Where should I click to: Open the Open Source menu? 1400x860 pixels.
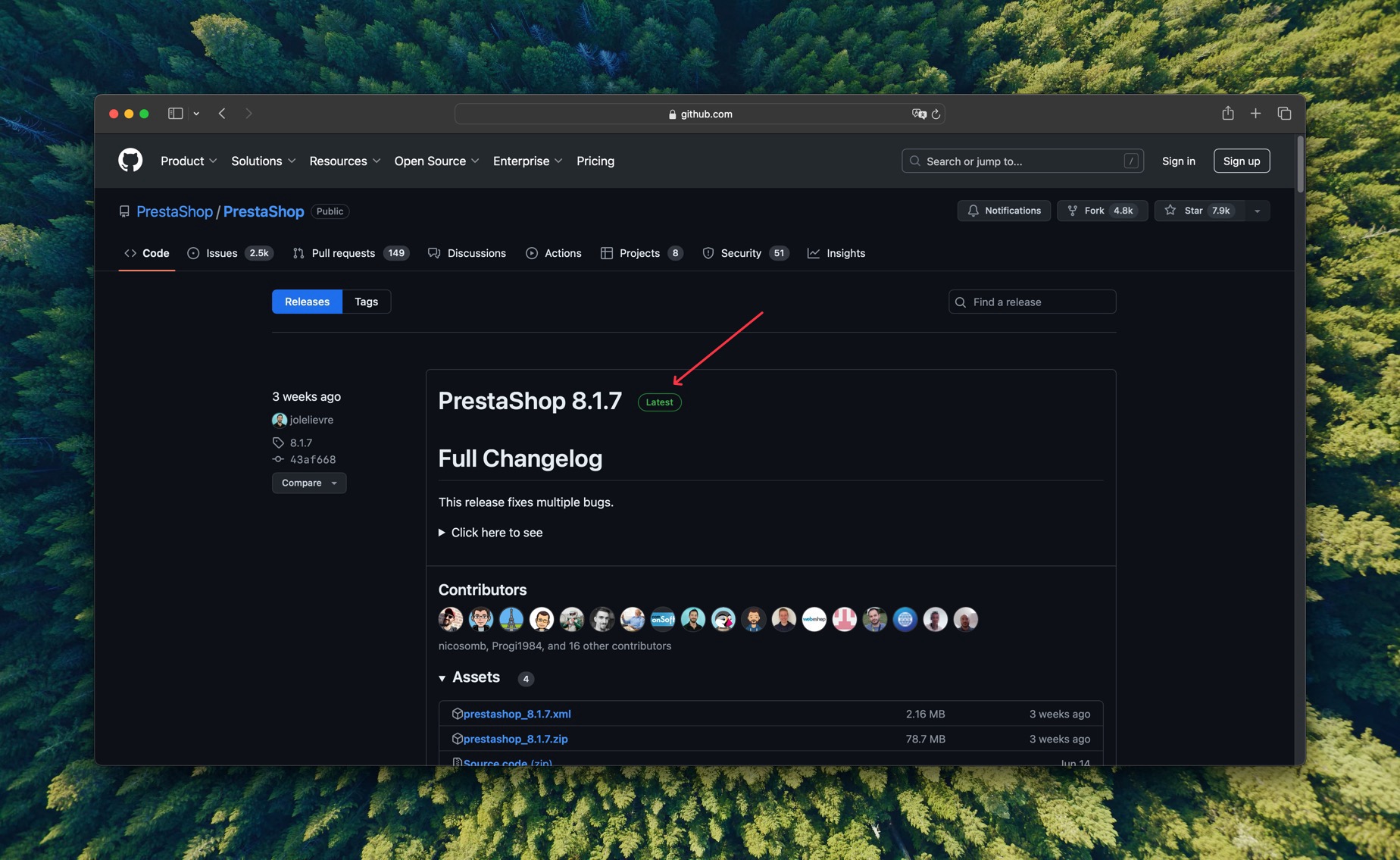(x=436, y=161)
